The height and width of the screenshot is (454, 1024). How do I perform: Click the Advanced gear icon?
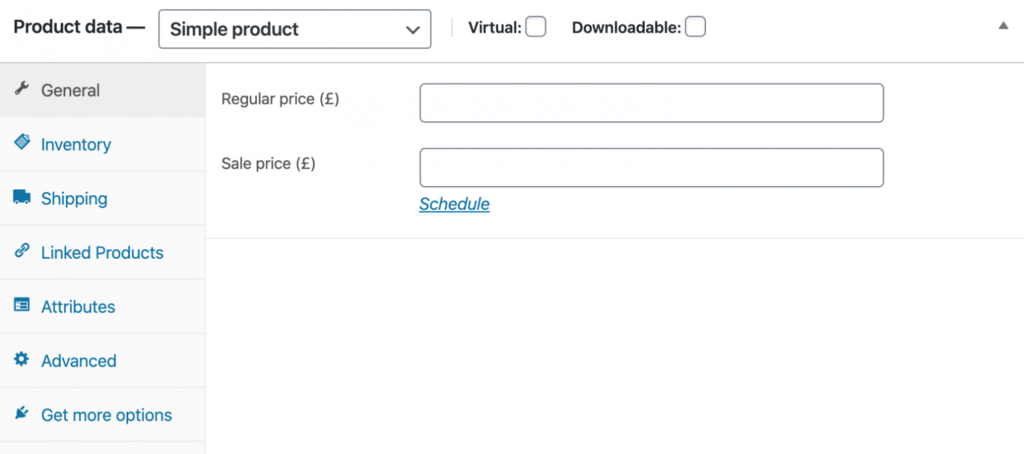coord(22,359)
